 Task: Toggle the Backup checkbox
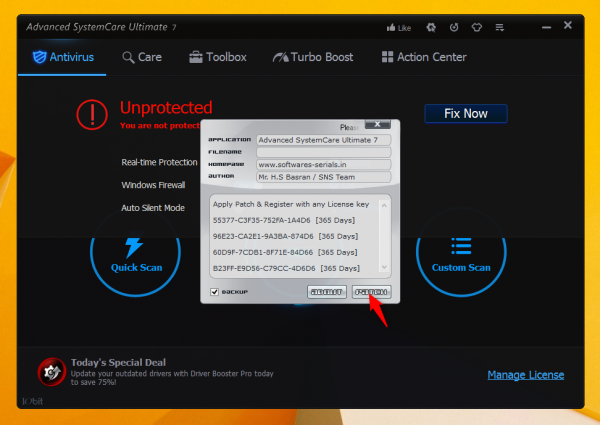(214, 292)
